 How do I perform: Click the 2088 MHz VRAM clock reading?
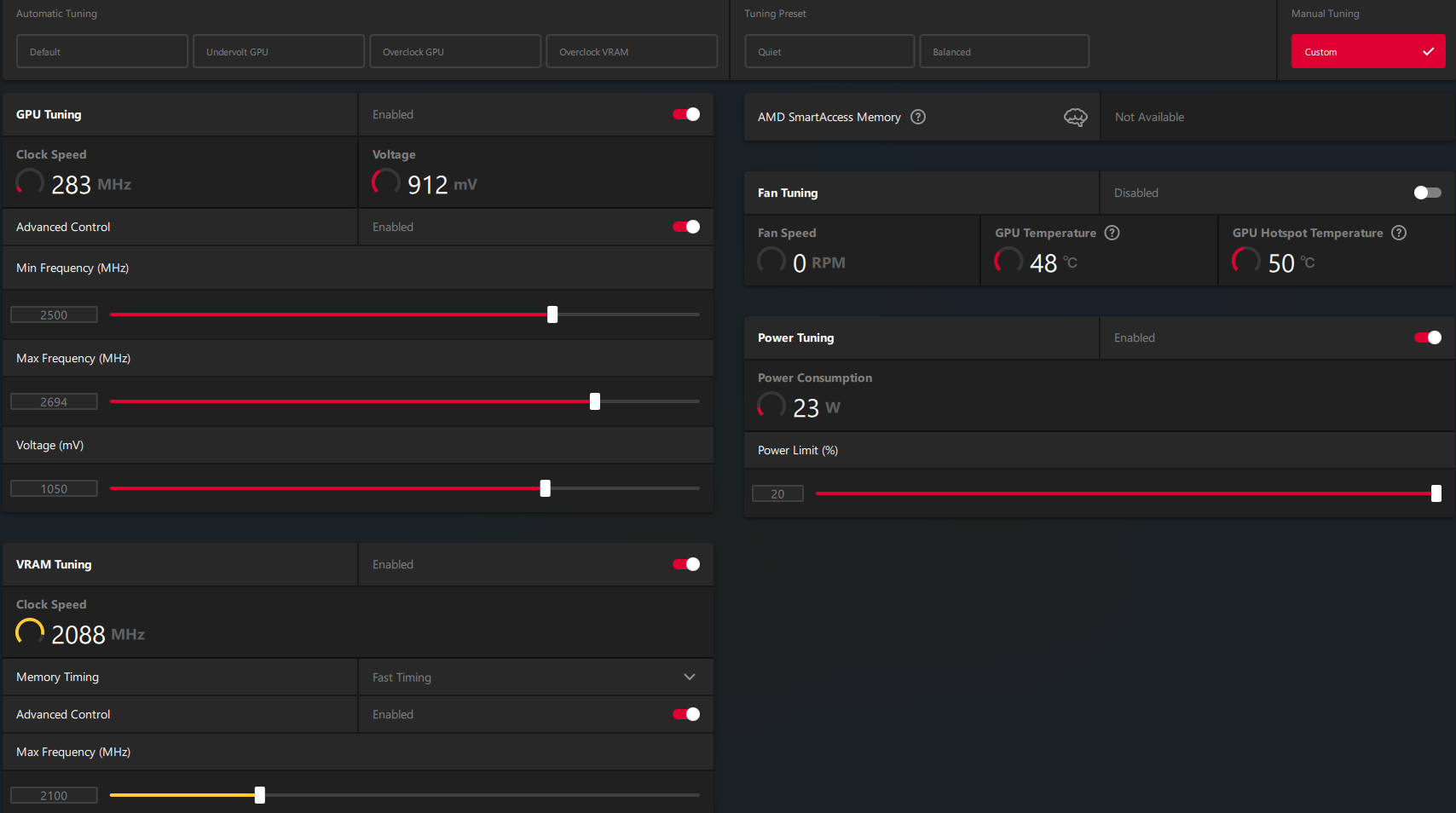point(98,634)
